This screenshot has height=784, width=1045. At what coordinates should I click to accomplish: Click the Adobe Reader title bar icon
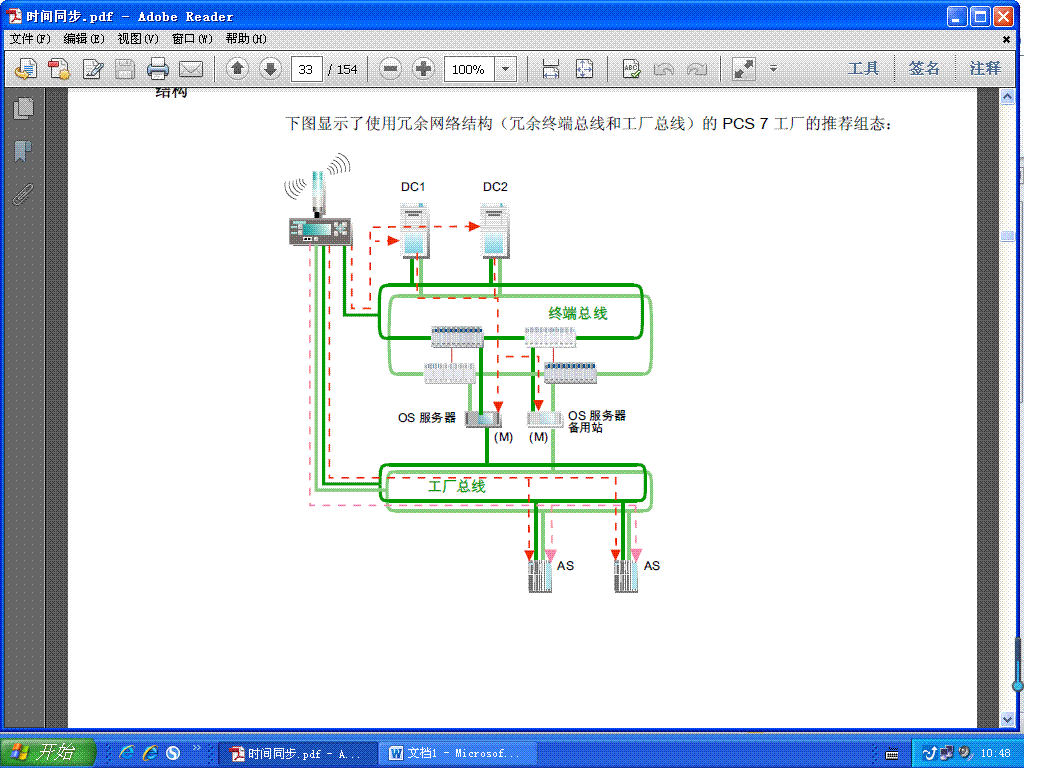pos(14,16)
